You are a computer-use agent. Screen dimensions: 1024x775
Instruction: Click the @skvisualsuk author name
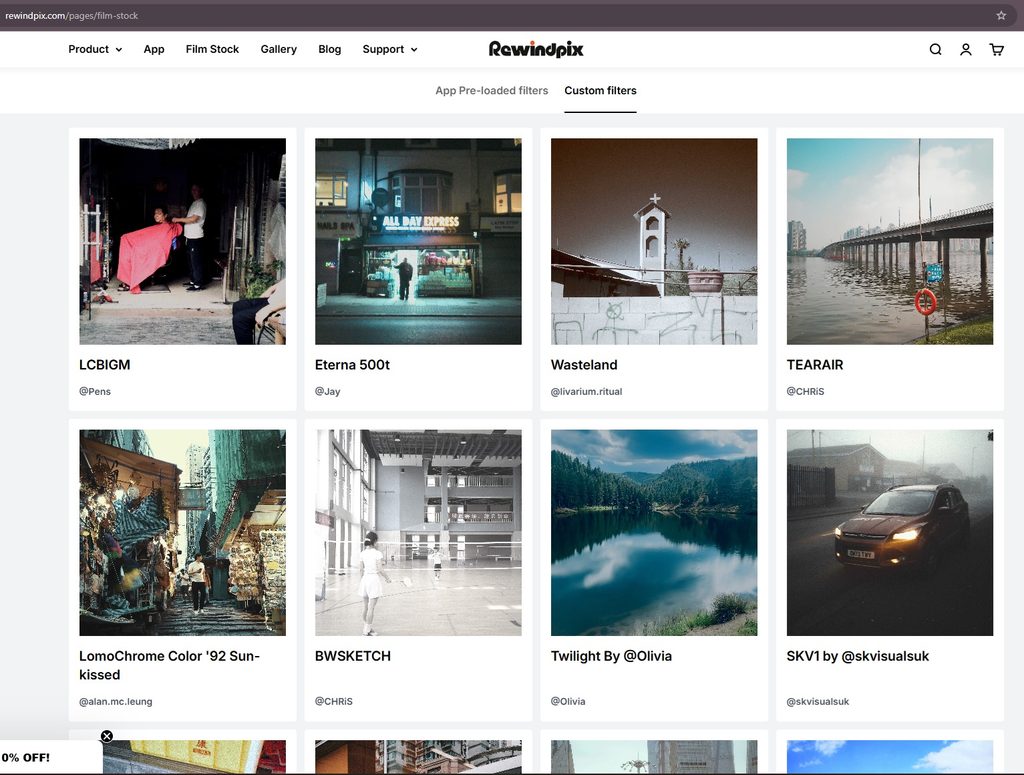pos(818,701)
